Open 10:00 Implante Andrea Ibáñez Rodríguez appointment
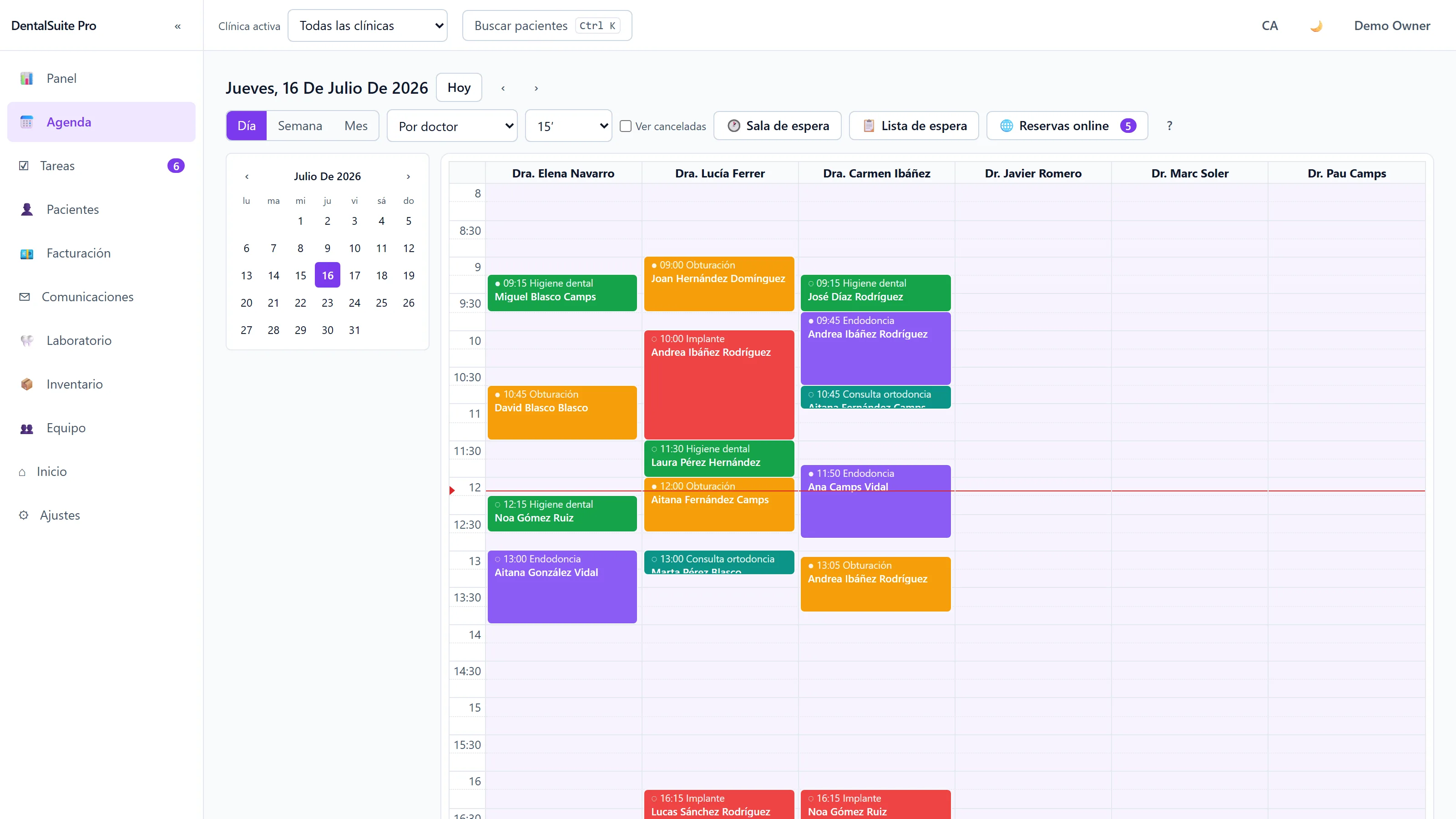The width and height of the screenshot is (1456, 819). pyautogui.click(x=719, y=384)
